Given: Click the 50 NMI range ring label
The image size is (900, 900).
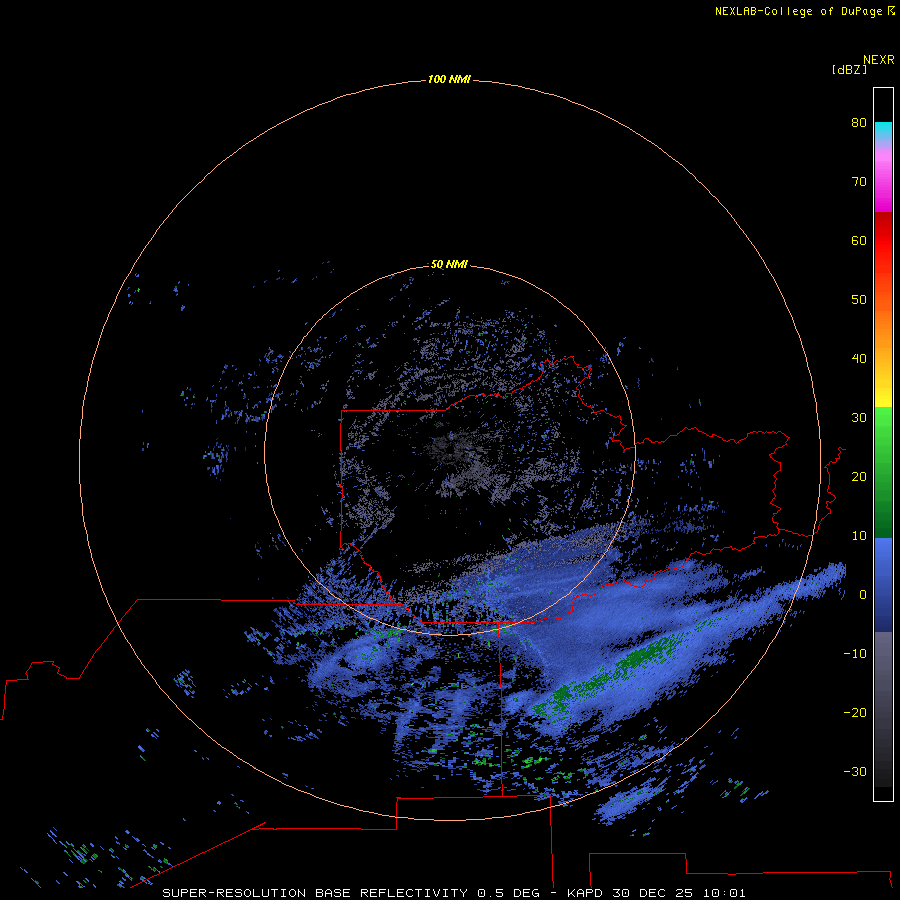Looking at the screenshot, I should [449, 265].
